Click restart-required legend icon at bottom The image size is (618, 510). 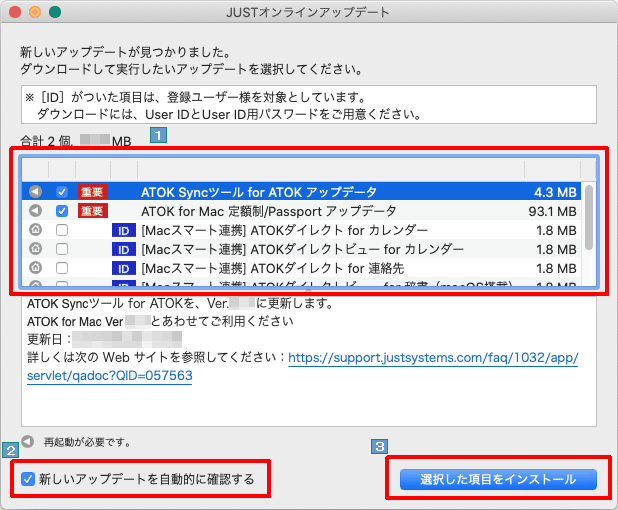(28, 442)
